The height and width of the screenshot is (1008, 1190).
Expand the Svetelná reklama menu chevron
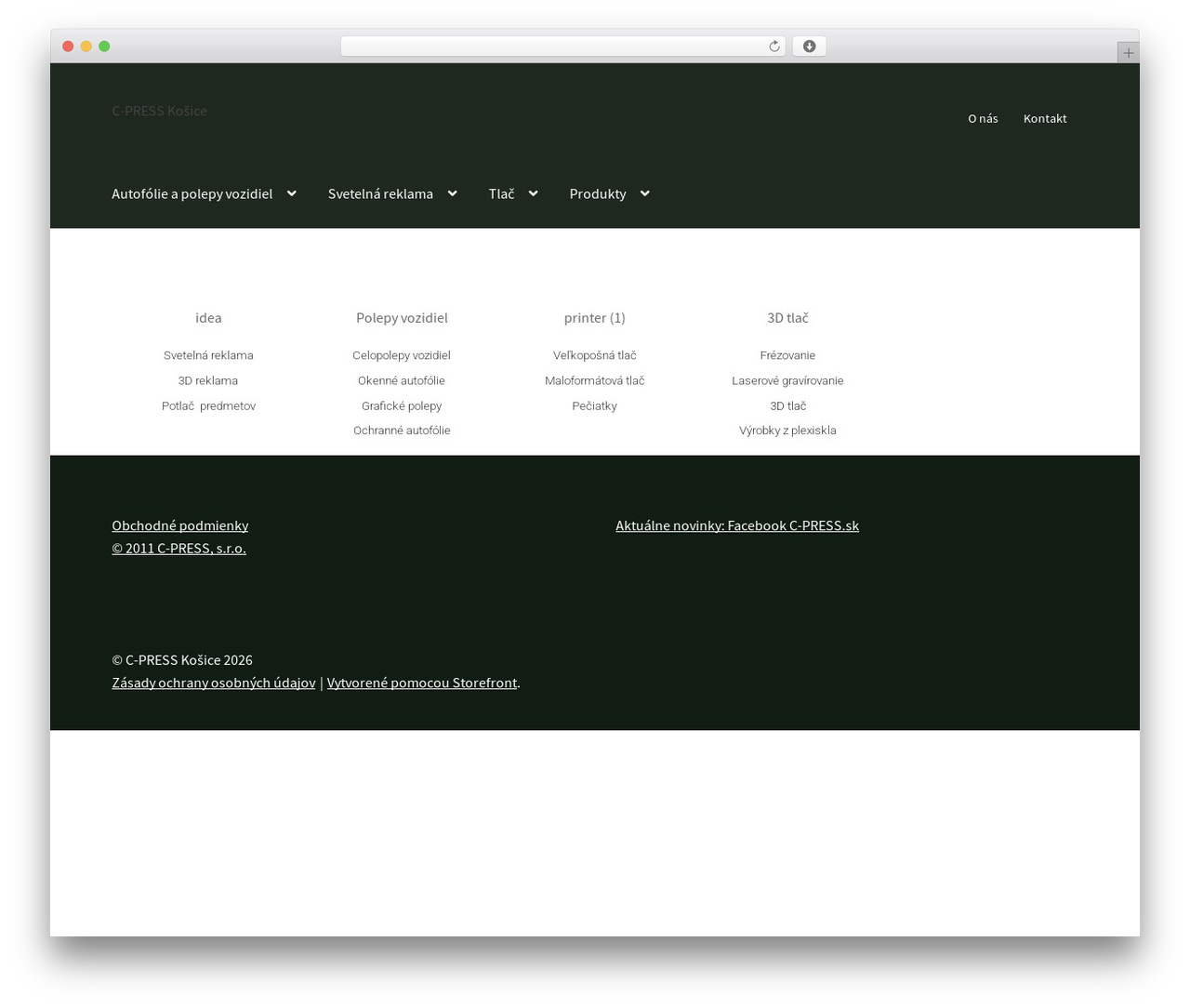tap(453, 193)
